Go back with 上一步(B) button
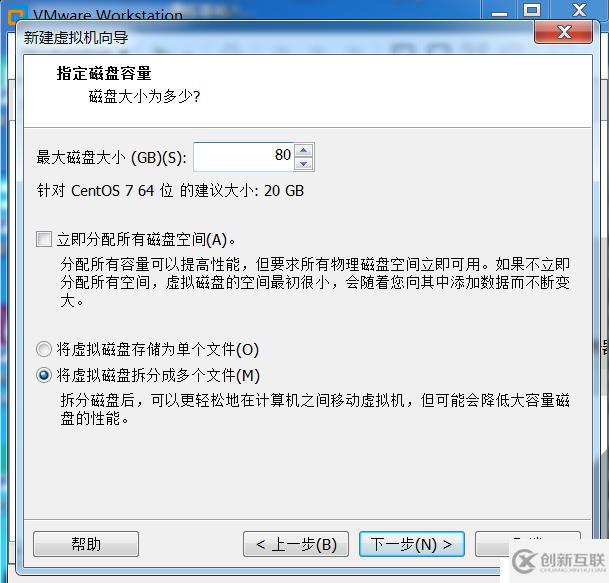 point(296,544)
